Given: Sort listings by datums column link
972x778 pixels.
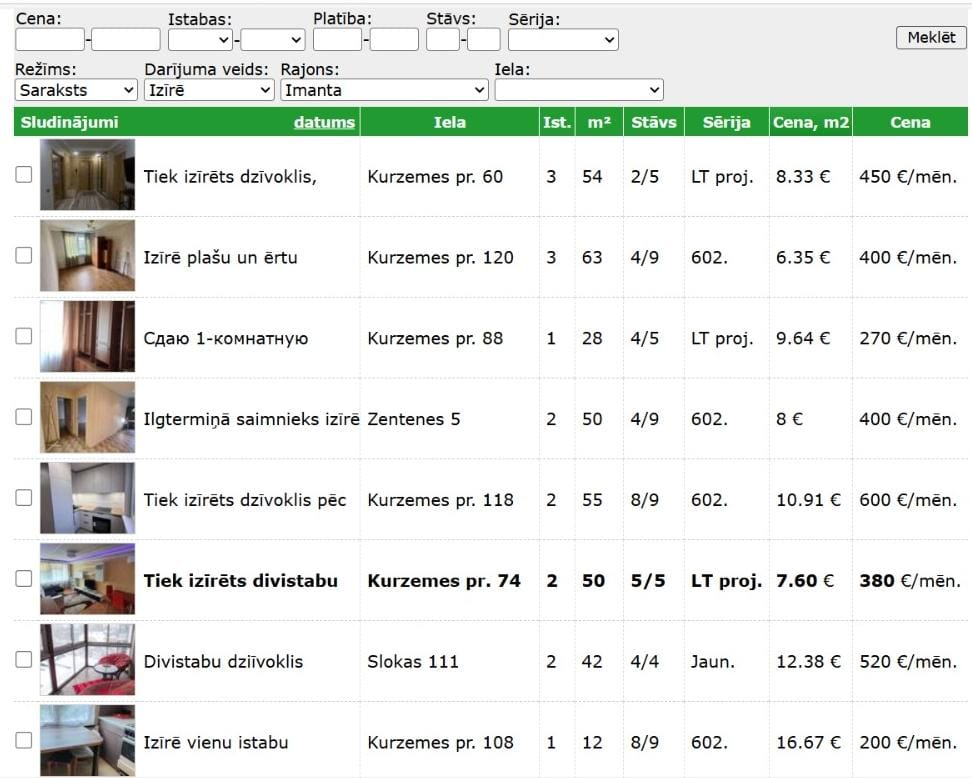Looking at the screenshot, I should (324, 122).
